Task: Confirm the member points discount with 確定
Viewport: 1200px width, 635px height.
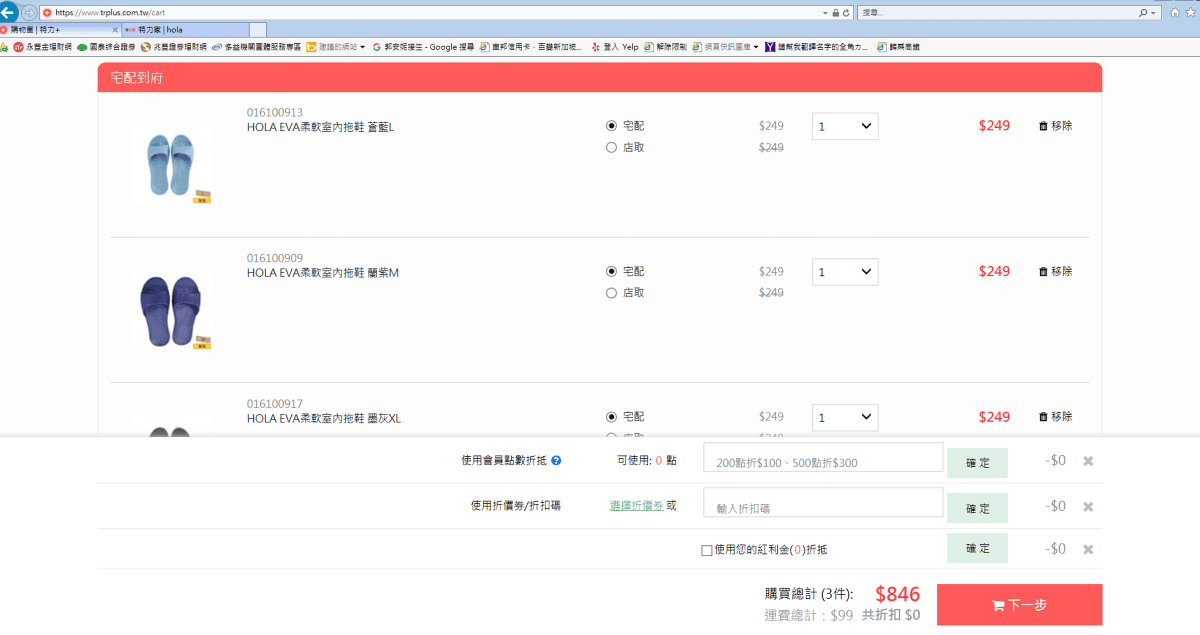Action: [978, 463]
